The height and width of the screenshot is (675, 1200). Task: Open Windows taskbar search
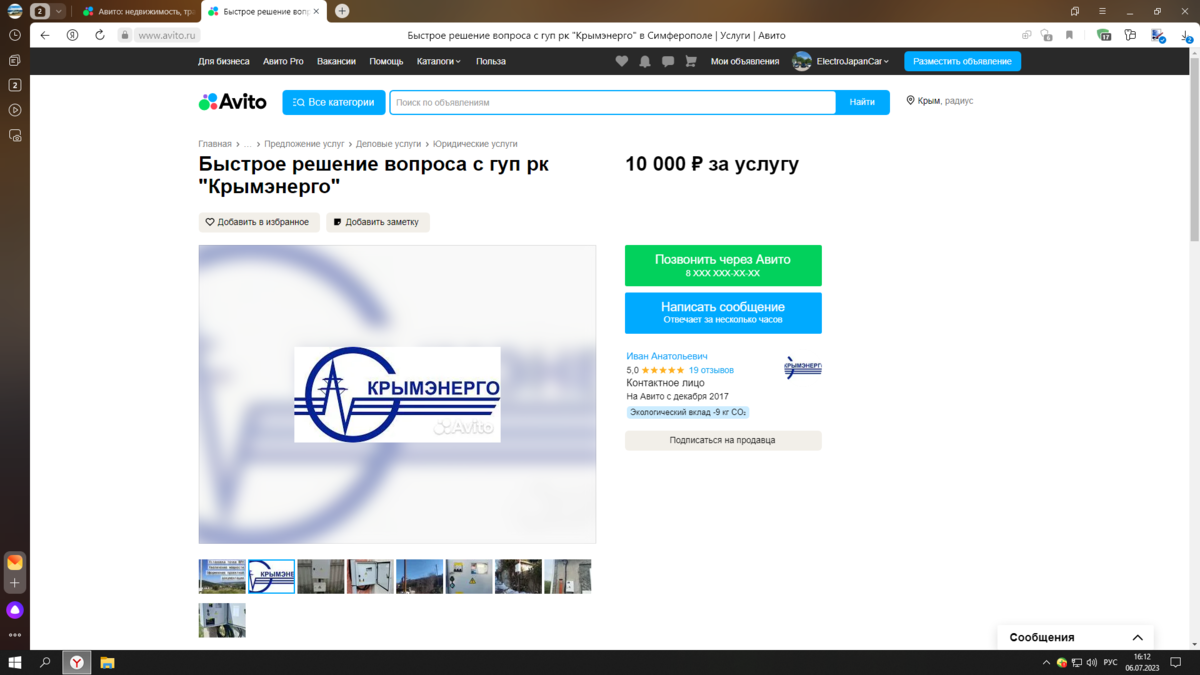pos(45,662)
